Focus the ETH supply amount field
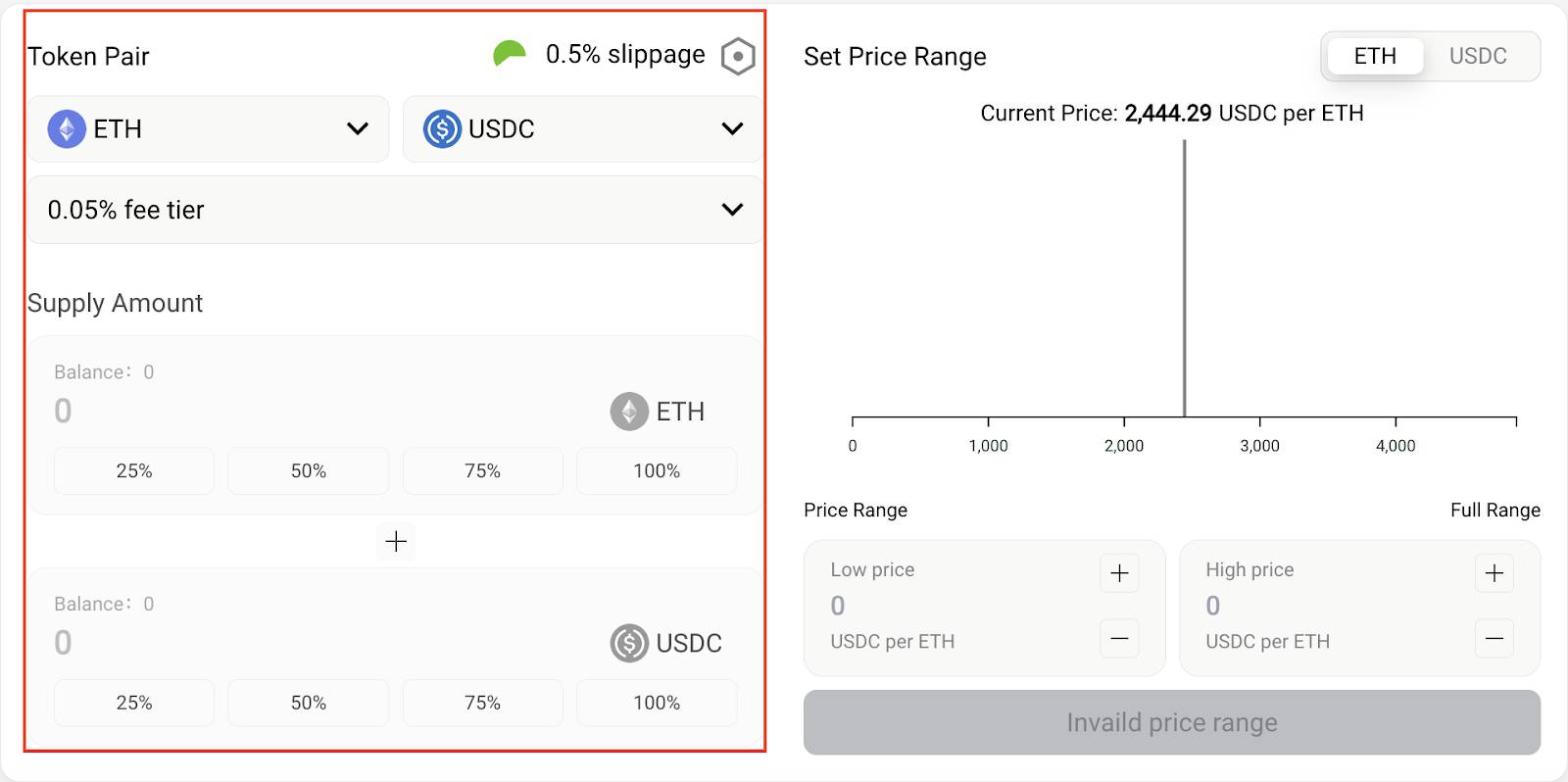The width and height of the screenshot is (1568, 782). click(x=323, y=411)
